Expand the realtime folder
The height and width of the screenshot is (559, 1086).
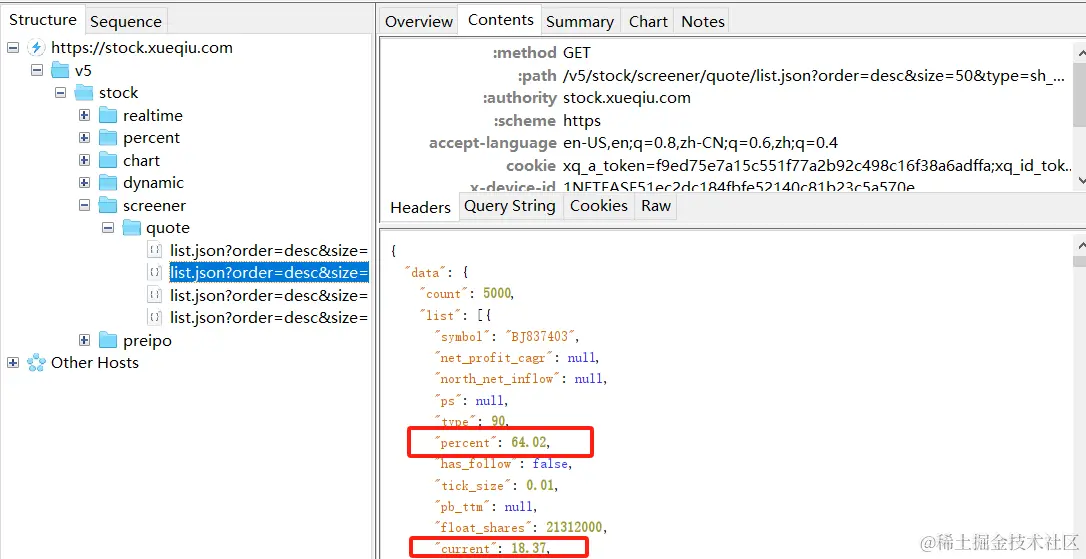[84, 116]
